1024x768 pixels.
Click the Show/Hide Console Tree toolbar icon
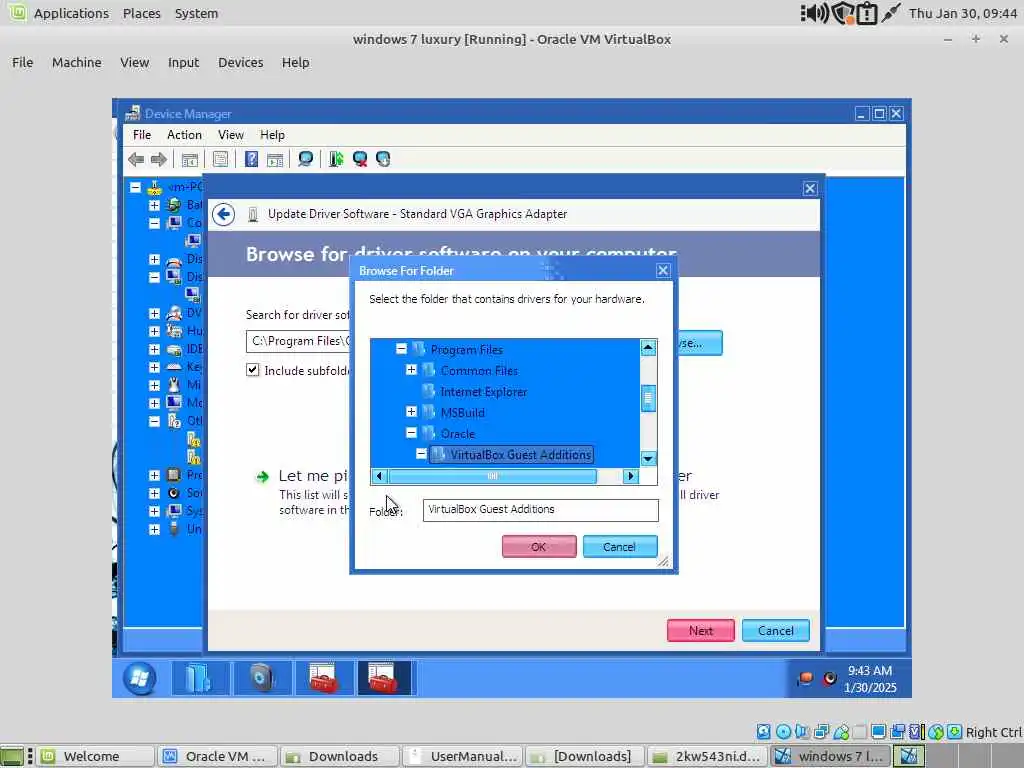point(189,159)
